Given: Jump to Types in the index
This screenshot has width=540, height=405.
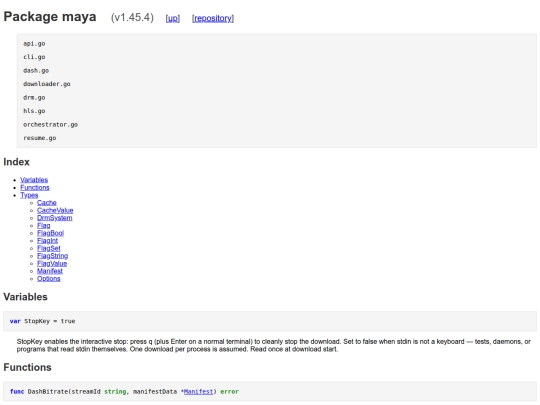Looking at the screenshot, I should (x=29, y=195).
